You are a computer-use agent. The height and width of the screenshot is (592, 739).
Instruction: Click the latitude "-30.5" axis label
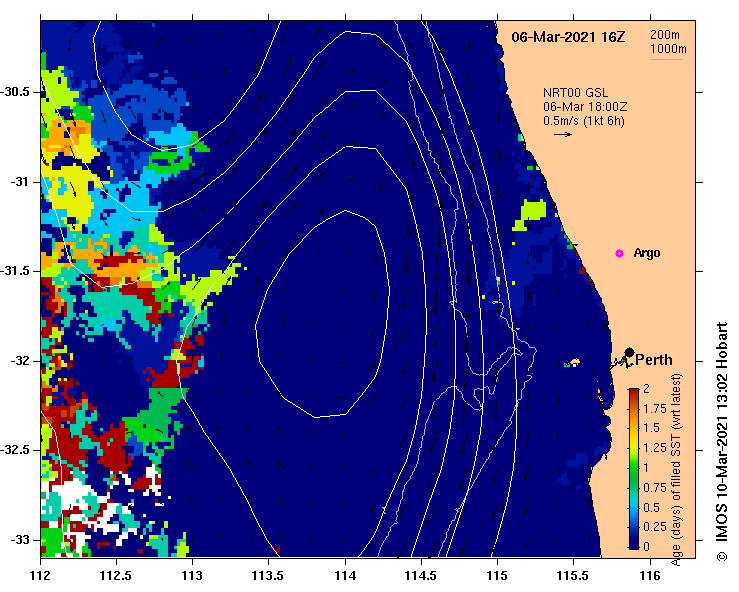(15, 92)
